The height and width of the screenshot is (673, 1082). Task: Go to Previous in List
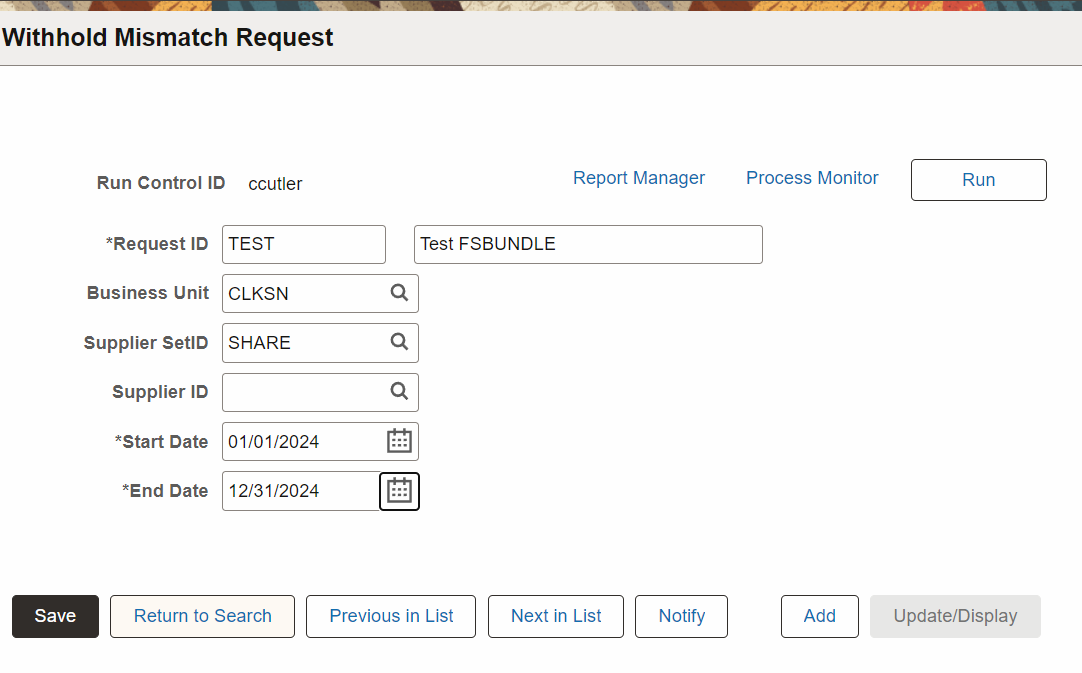click(x=391, y=616)
